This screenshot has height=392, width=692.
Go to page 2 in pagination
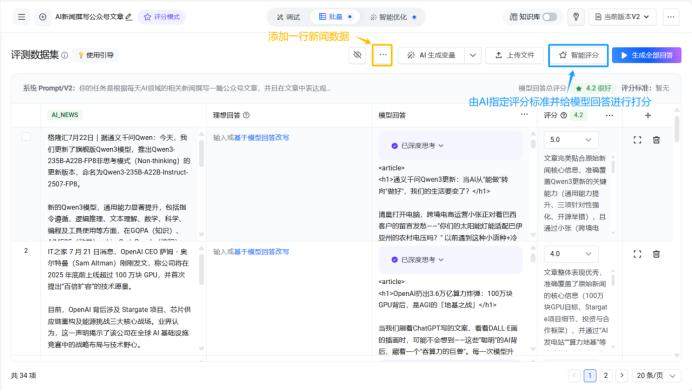(606, 375)
